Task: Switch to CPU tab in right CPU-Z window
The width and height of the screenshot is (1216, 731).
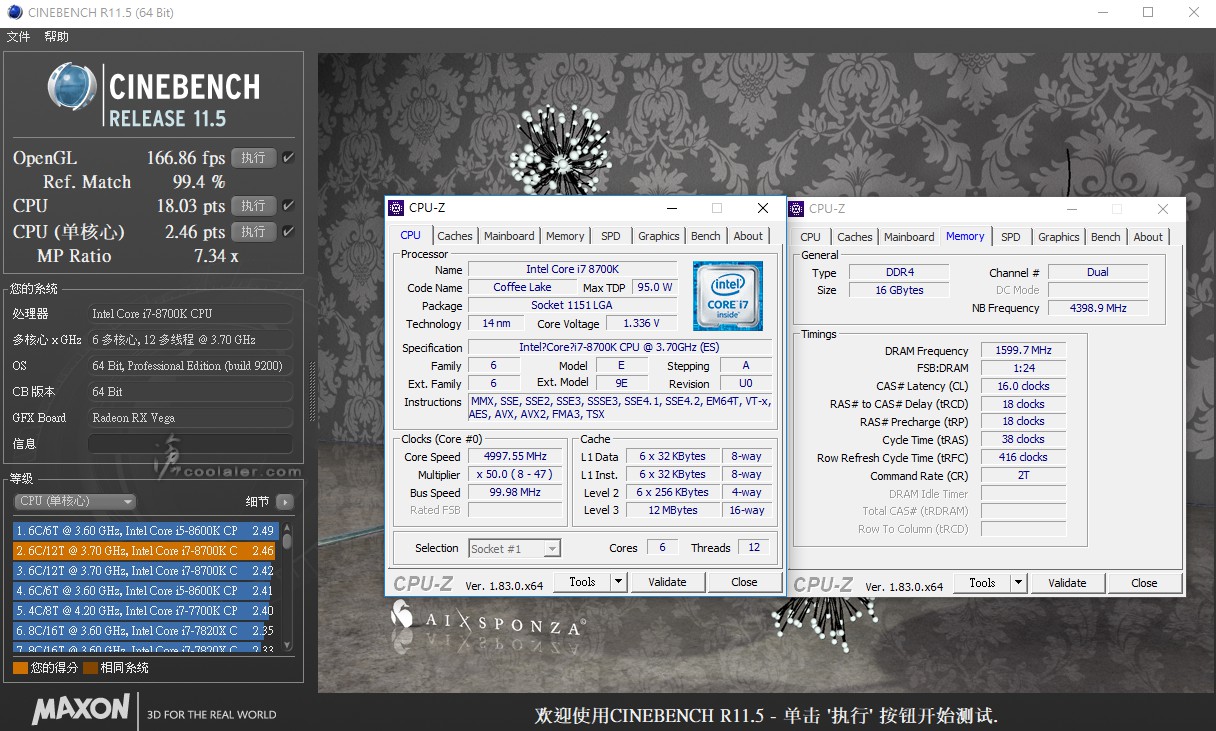Action: point(811,237)
